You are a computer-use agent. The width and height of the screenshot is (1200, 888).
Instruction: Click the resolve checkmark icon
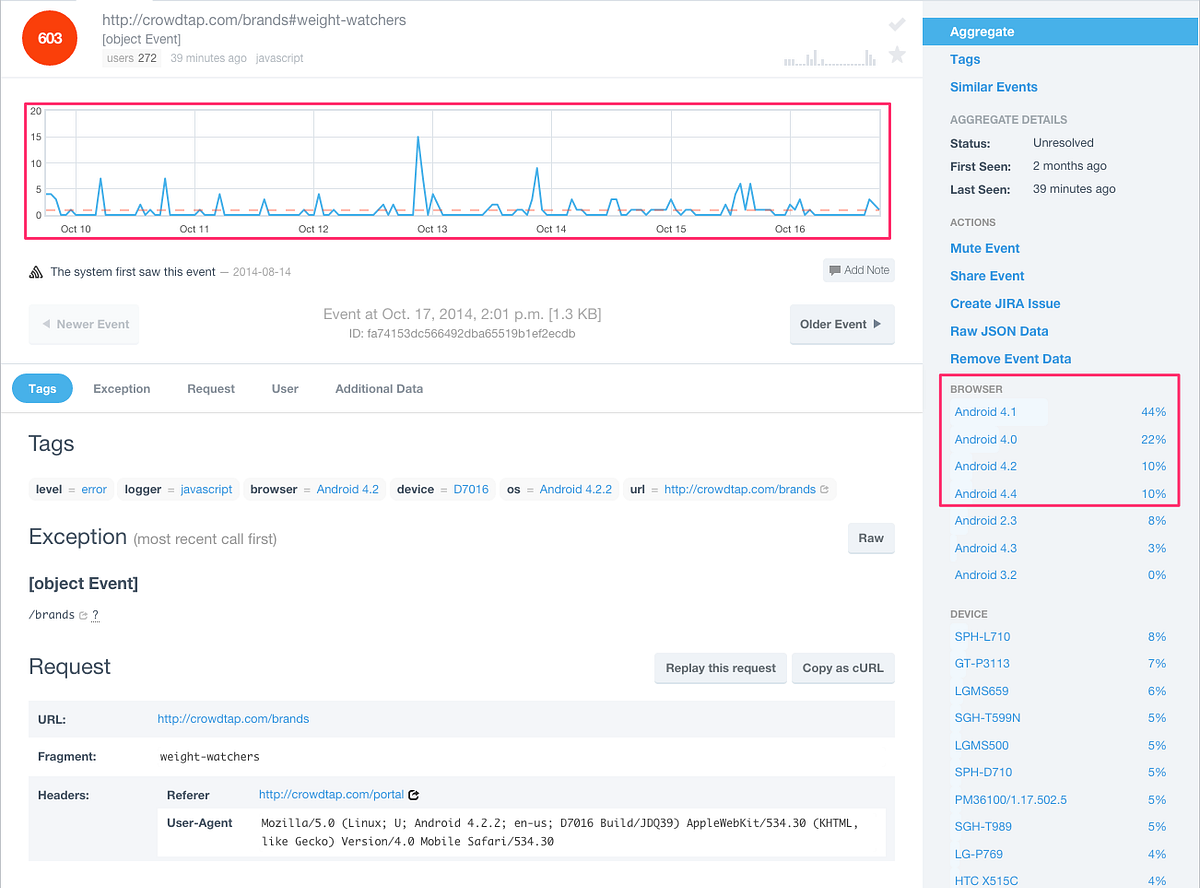(x=897, y=24)
